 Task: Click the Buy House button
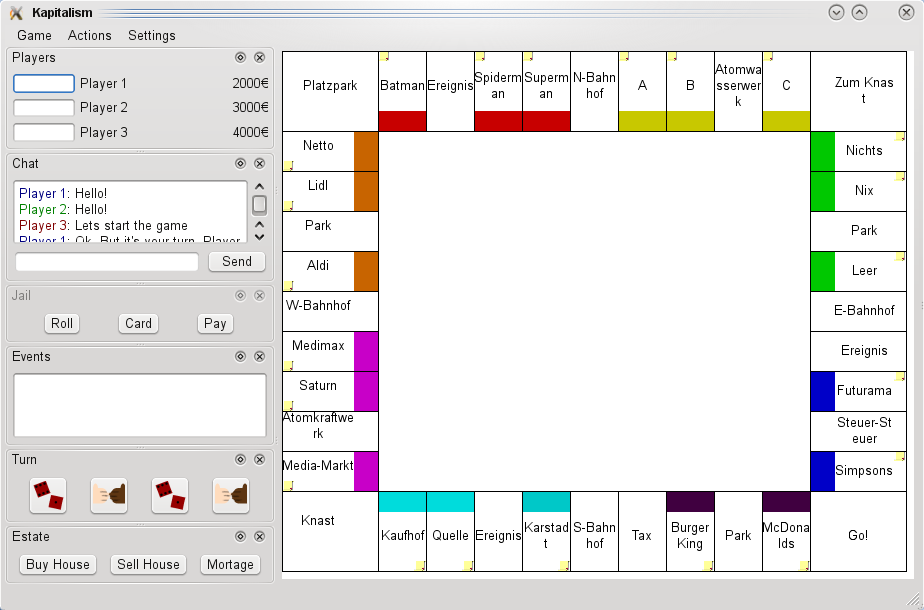pos(58,565)
